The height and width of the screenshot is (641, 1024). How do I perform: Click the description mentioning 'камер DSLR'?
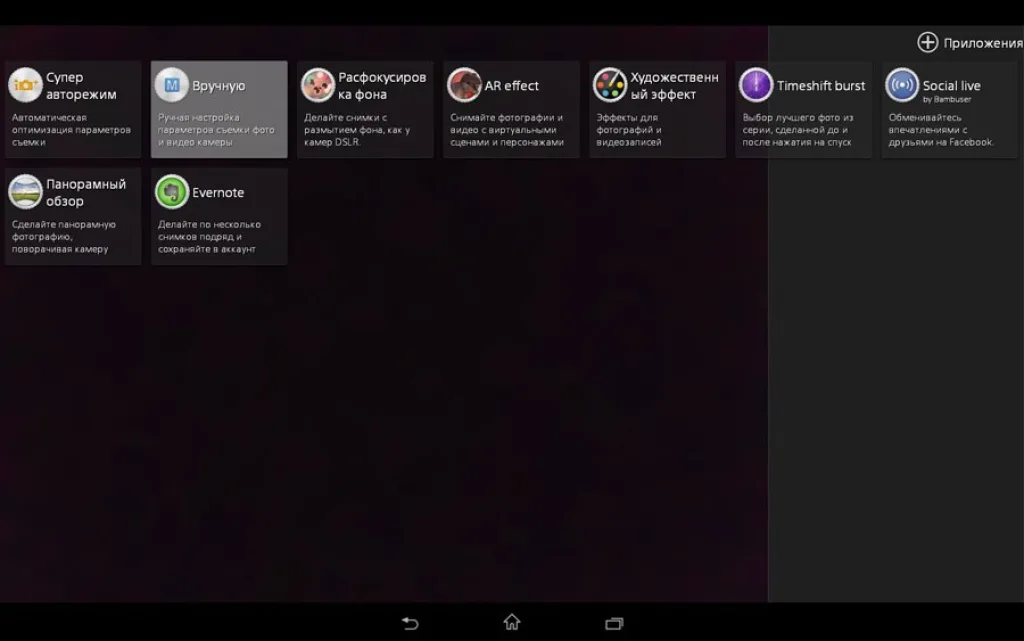pos(357,130)
